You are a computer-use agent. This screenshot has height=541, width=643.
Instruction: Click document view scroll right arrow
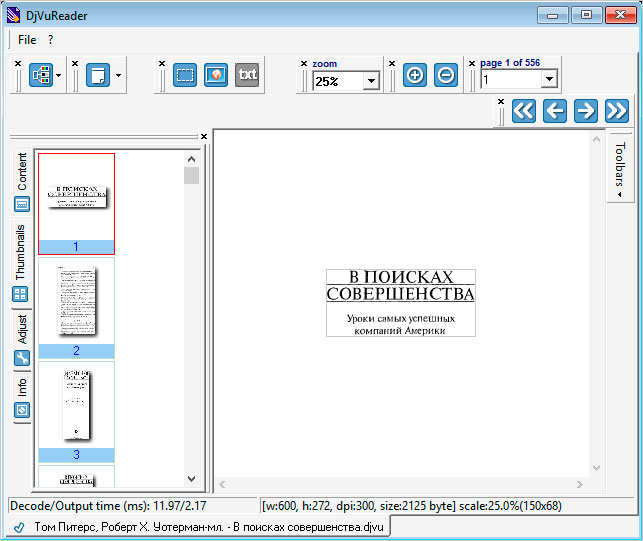[580, 484]
